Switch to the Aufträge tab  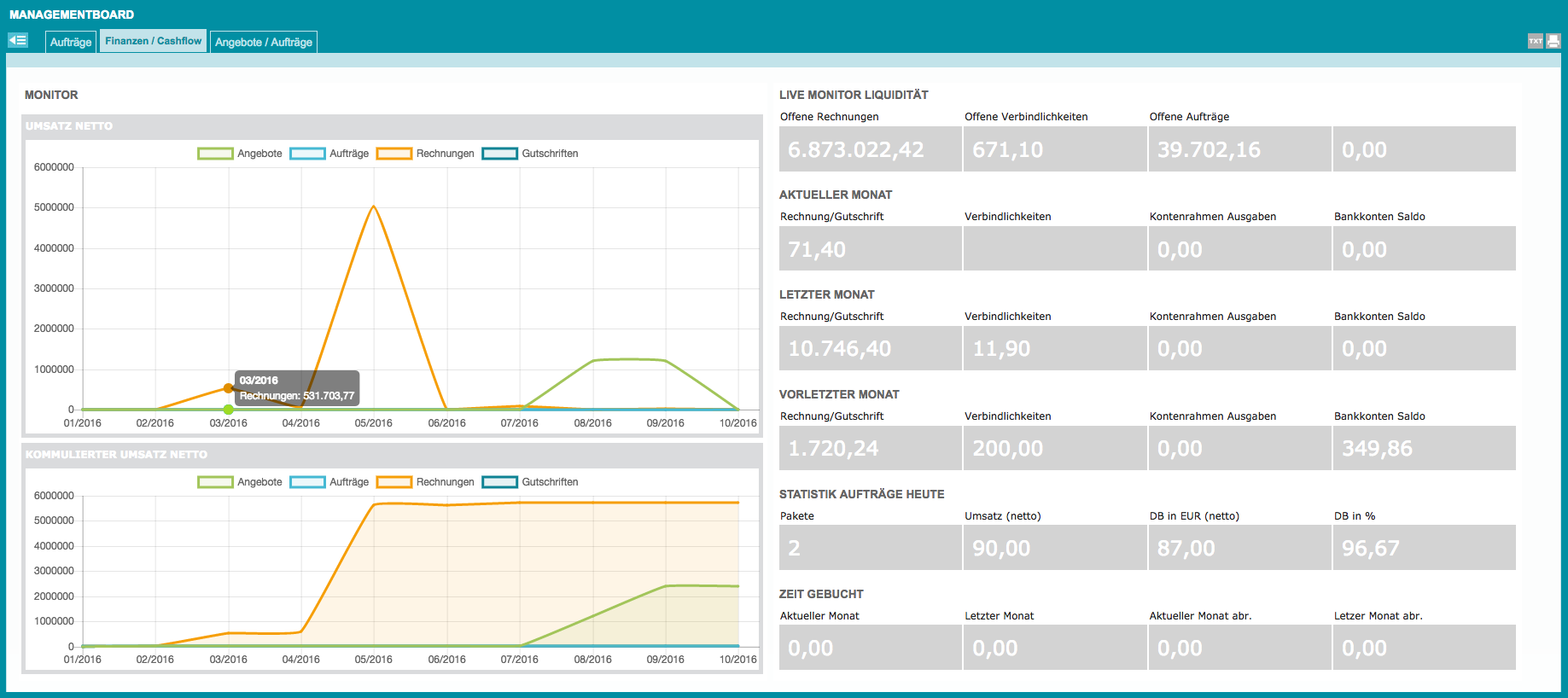pos(71,42)
